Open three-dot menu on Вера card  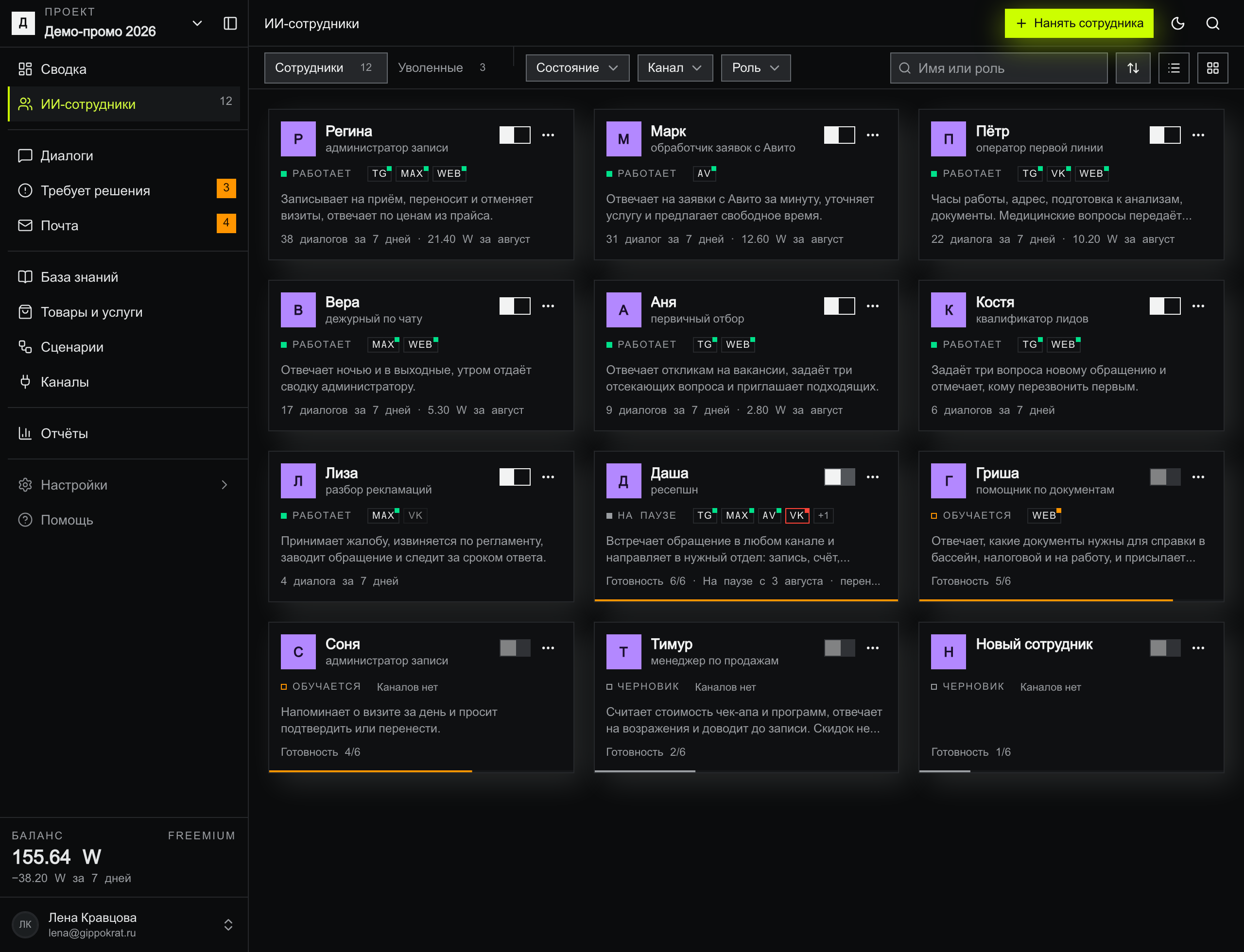(x=548, y=306)
